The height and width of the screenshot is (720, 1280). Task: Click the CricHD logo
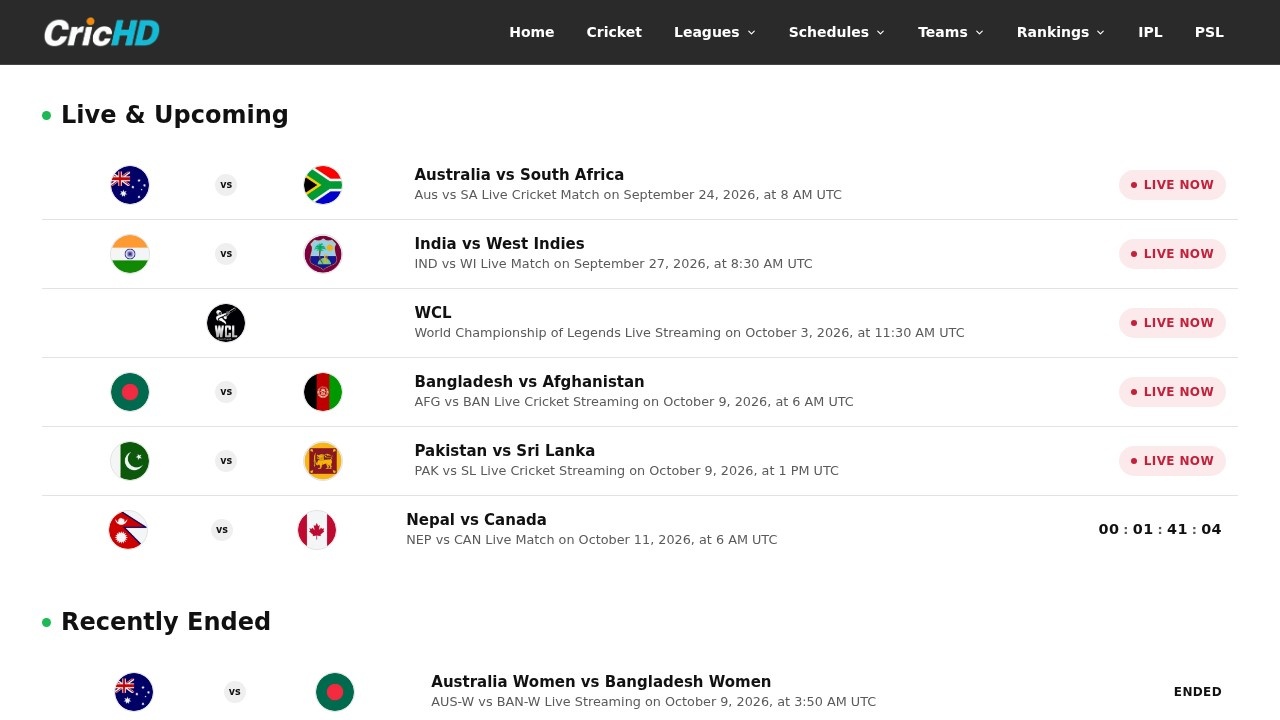point(101,32)
